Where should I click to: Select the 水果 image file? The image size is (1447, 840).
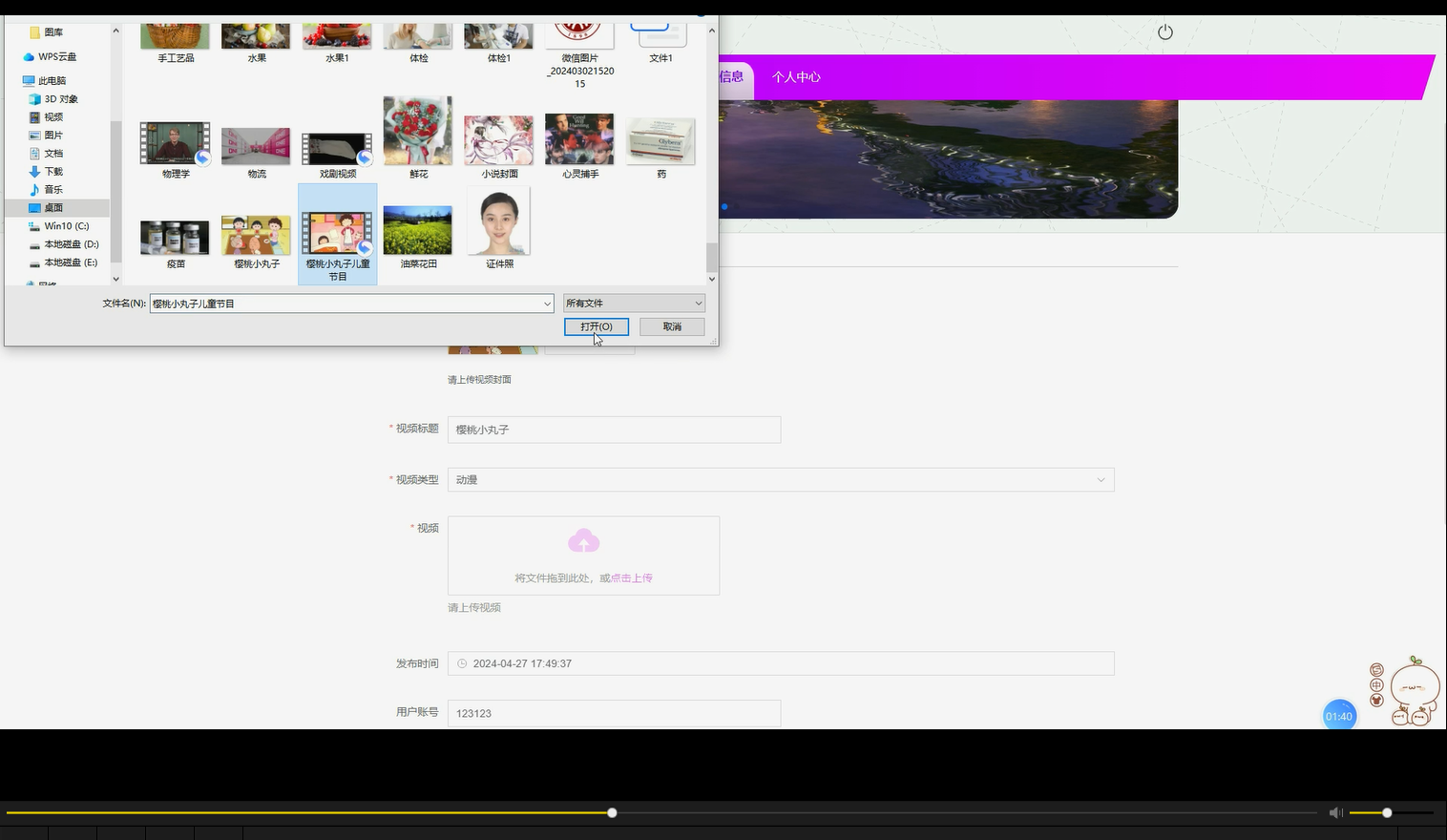click(x=256, y=42)
